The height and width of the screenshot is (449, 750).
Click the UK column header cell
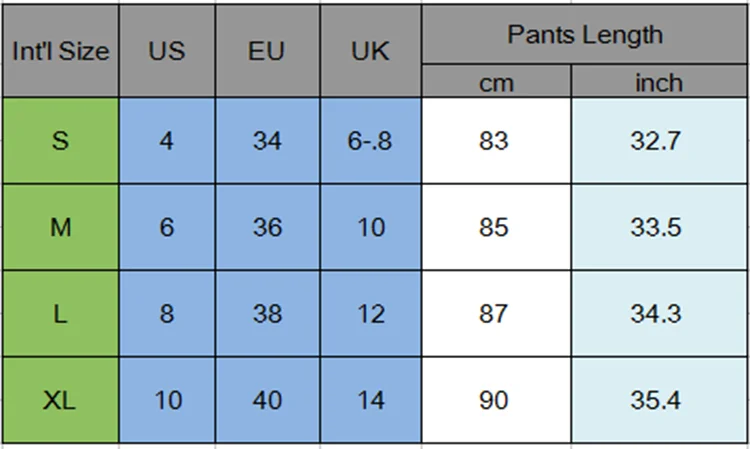click(x=370, y=51)
